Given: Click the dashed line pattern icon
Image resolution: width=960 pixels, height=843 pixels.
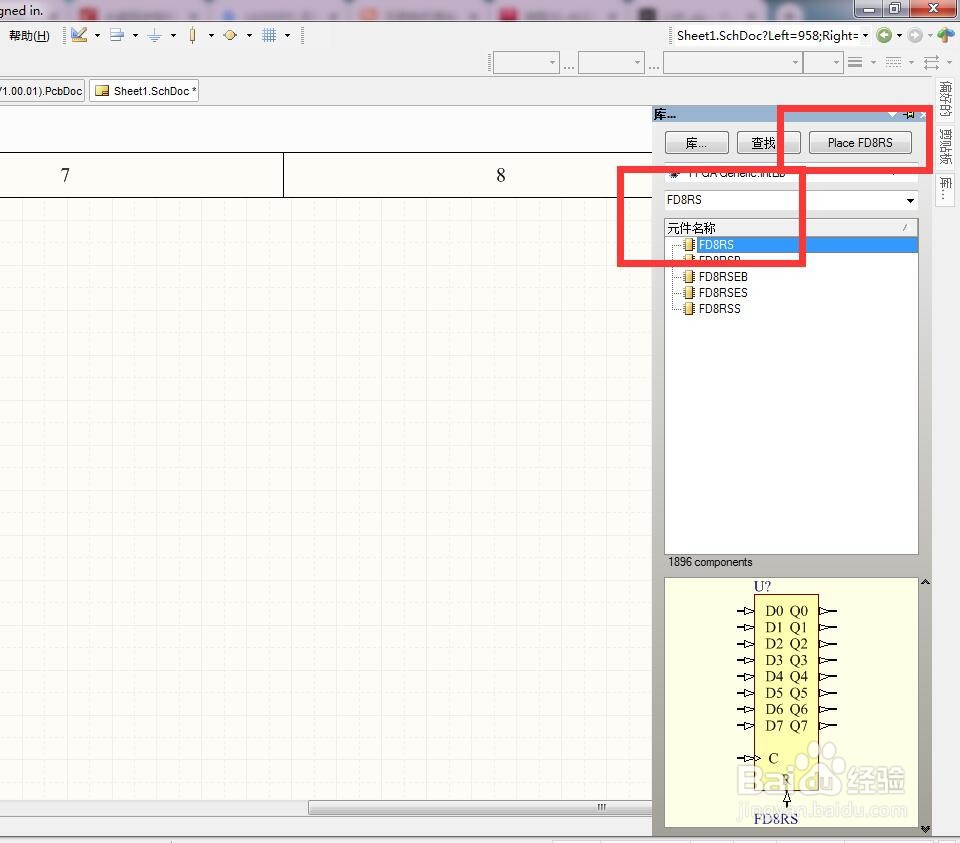Looking at the screenshot, I should 893,62.
